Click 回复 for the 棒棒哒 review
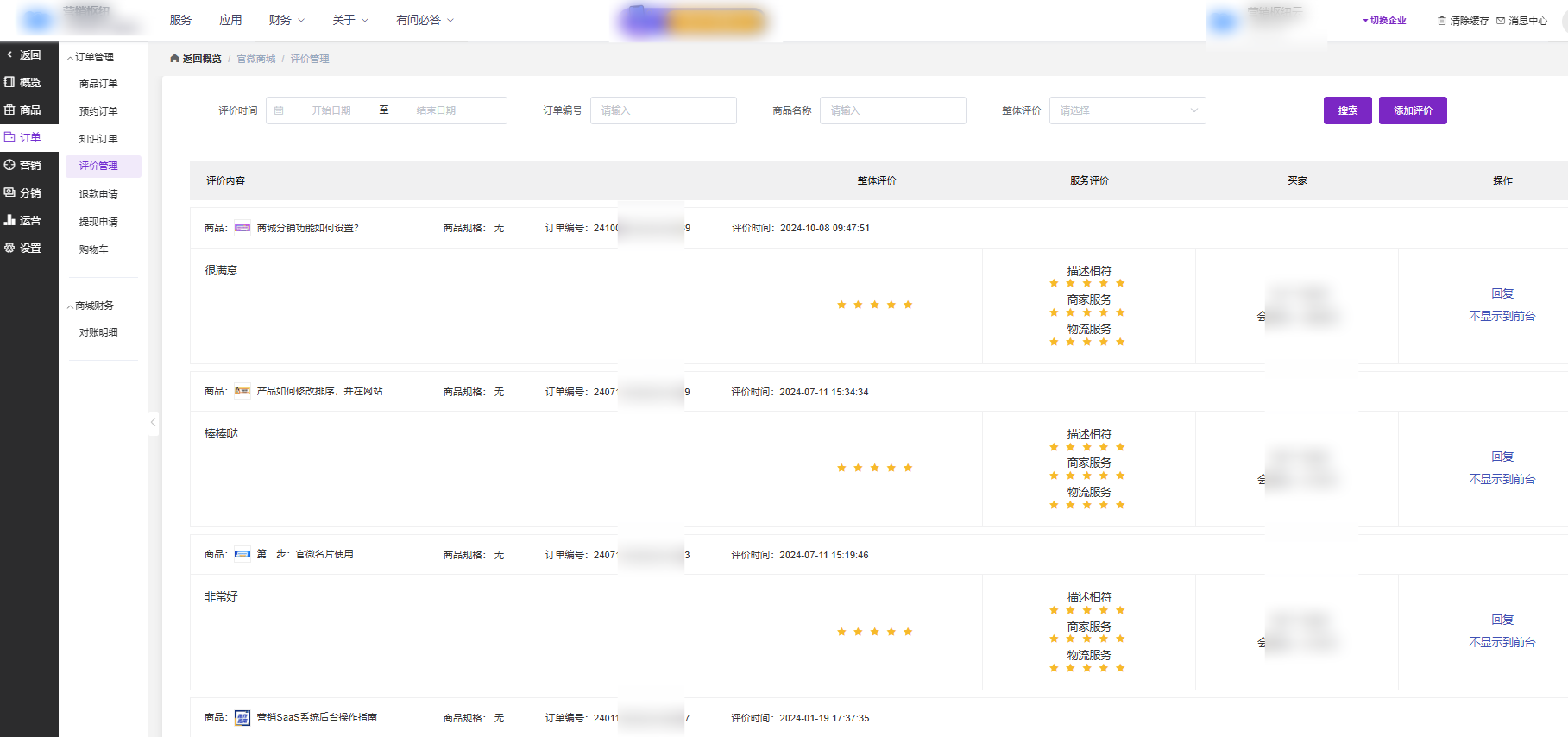The image size is (1568, 737). pos(1502,457)
